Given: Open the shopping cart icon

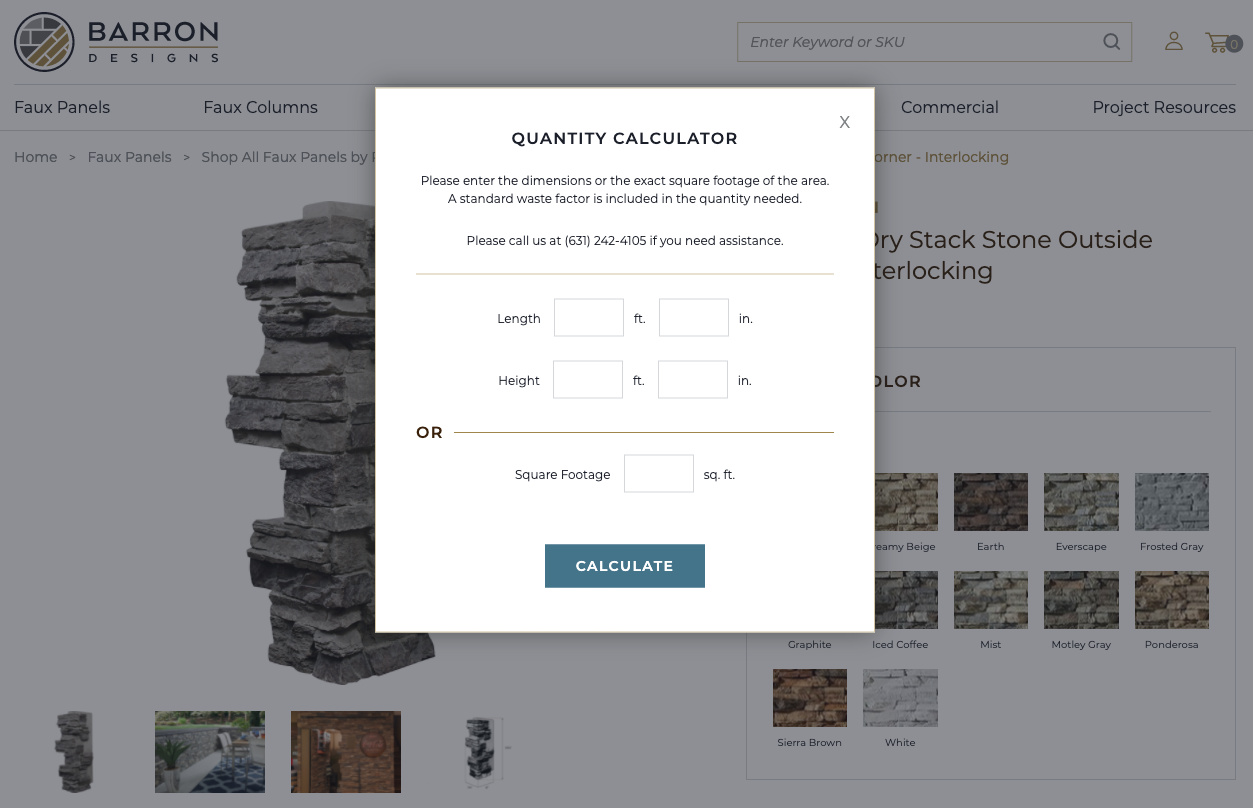Looking at the screenshot, I should click(x=1219, y=42).
